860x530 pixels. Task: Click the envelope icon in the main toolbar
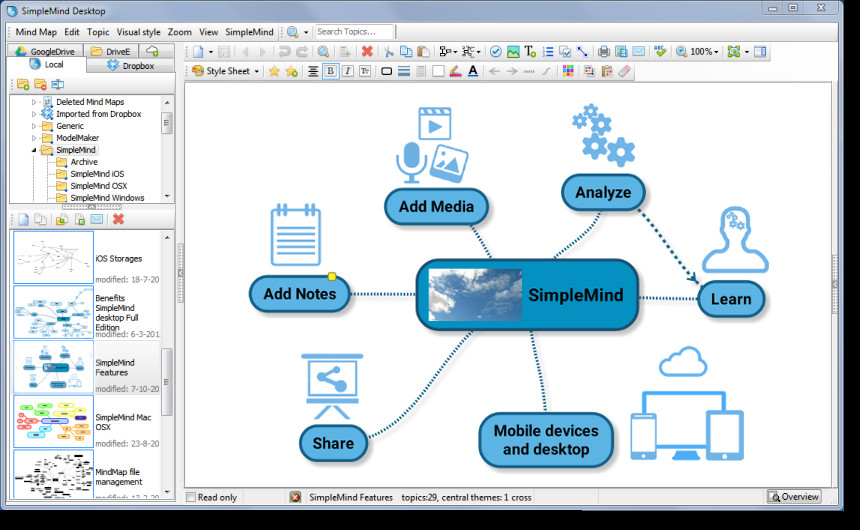639,52
